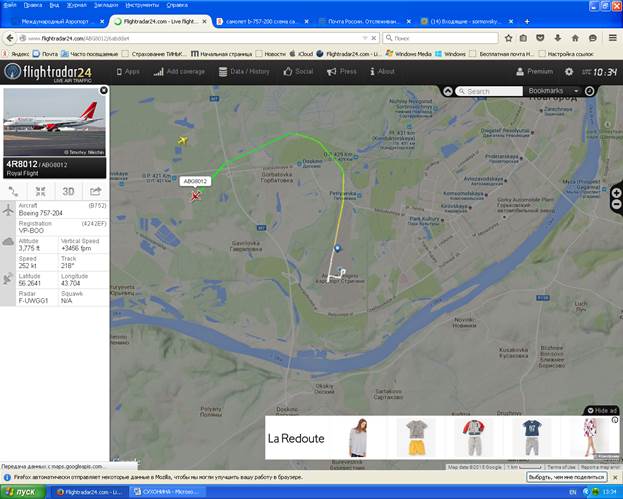Viewport: 623px width, 499px height.
Task: Show the flight route icon in panel
Action: (x=14, y=191)
